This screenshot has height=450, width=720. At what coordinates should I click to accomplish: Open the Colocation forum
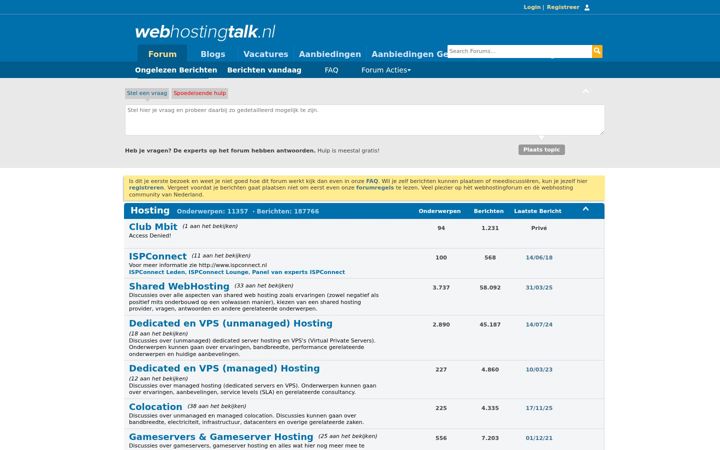pyautogui.click(x=155, y=407)
